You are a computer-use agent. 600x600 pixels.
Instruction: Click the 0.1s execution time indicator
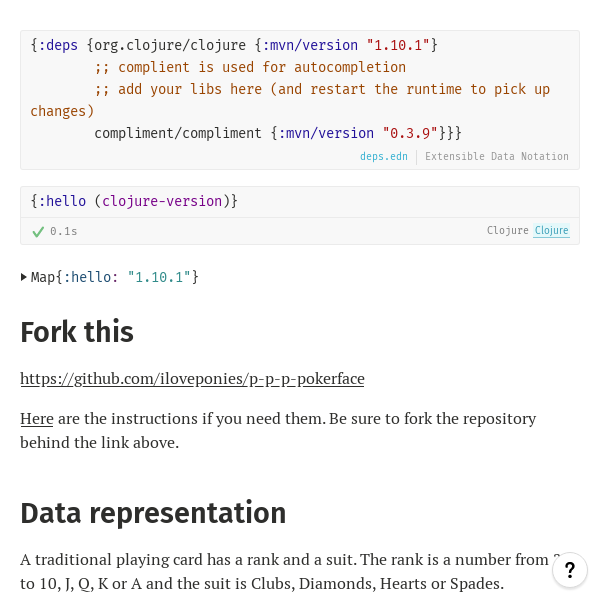[x=64, y=231]
